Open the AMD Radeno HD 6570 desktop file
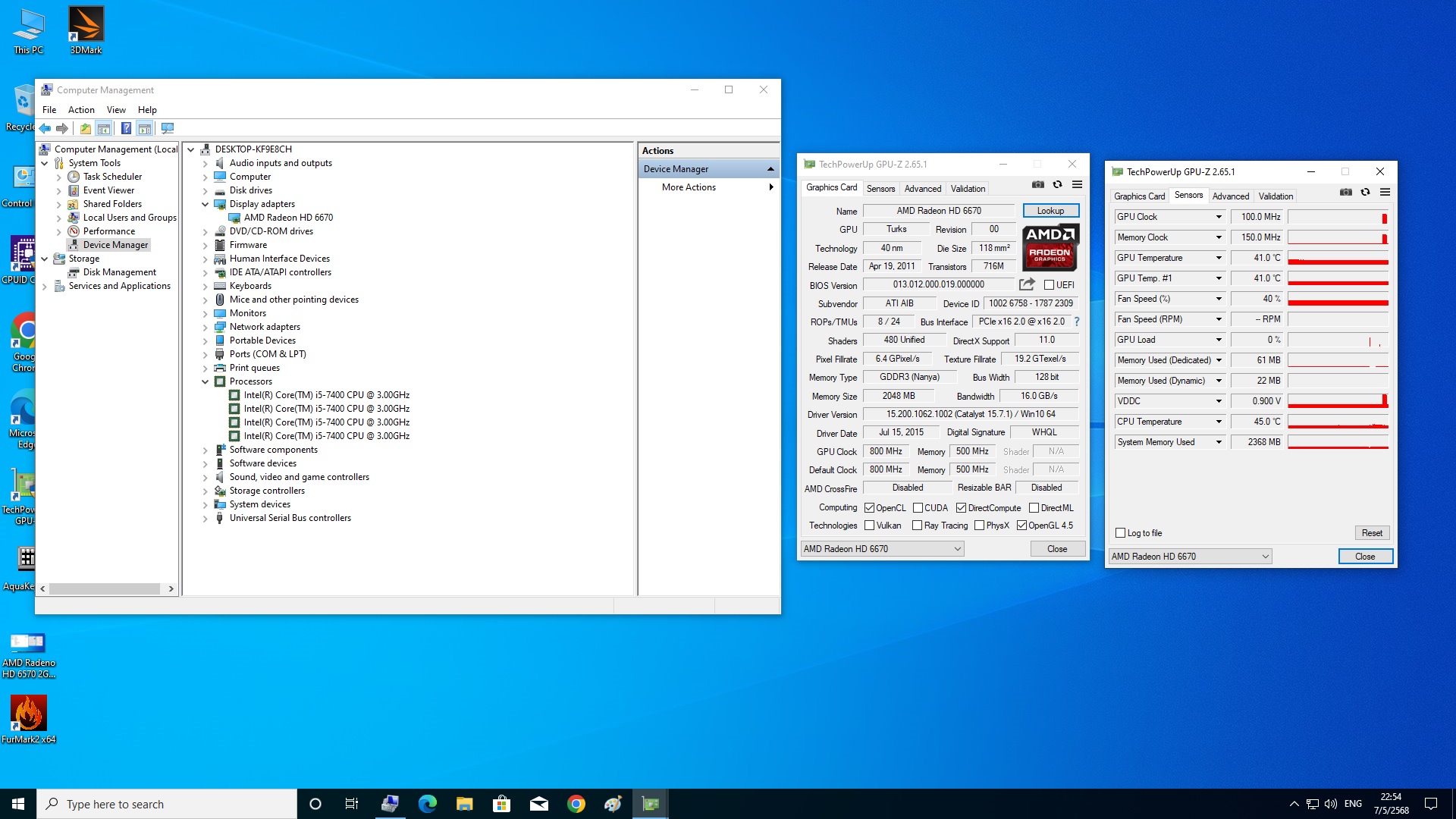Image resolution: width=1456 pixels, height=819 pixels. [x=29, y=654]
